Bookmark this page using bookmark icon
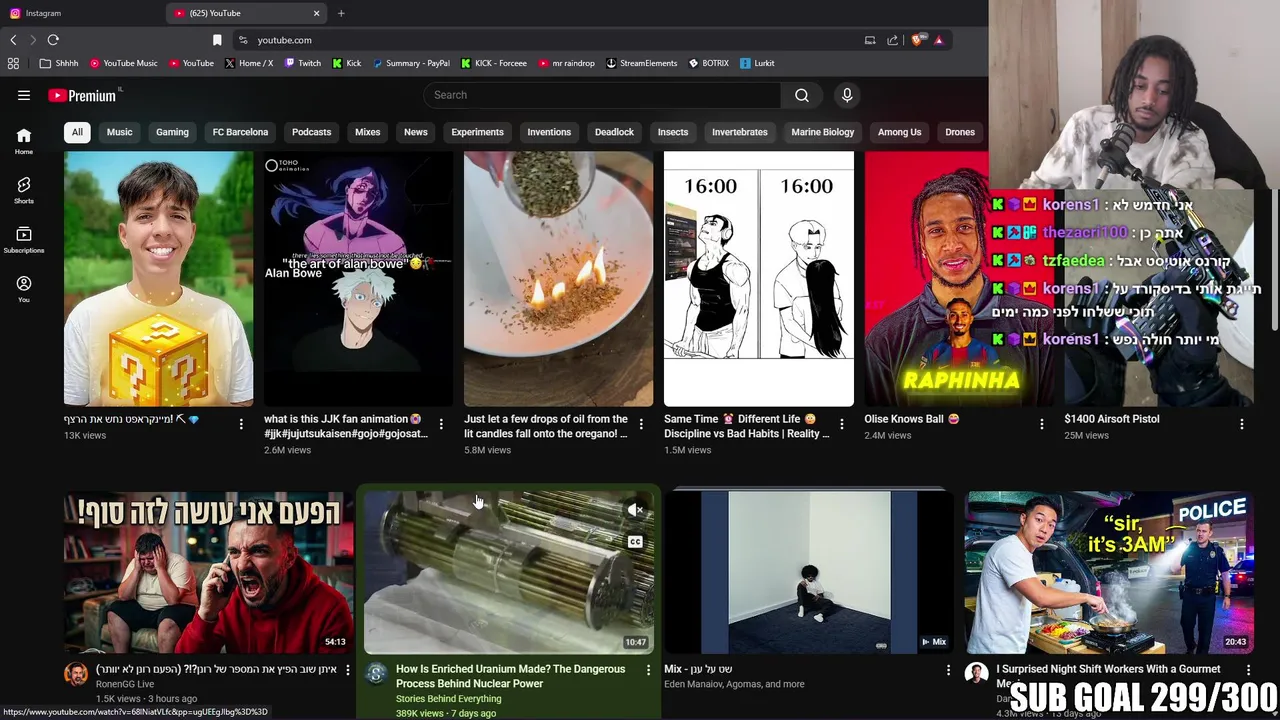 [217, 40]
